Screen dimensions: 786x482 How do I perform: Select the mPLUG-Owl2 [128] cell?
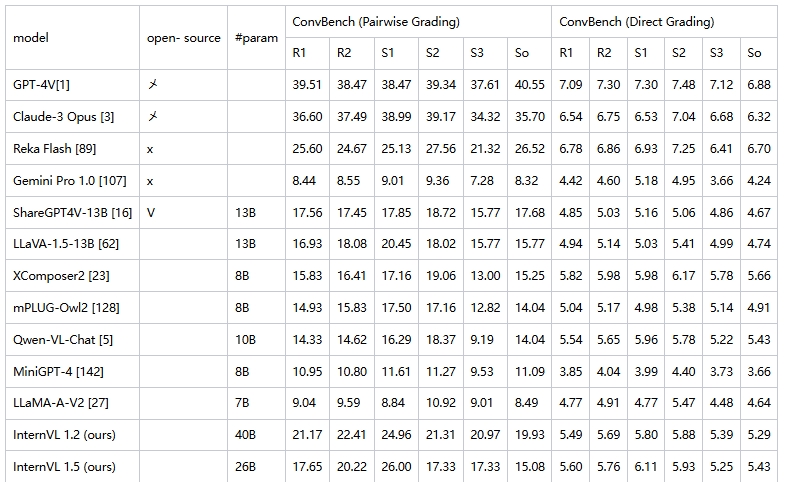point(66,308)
